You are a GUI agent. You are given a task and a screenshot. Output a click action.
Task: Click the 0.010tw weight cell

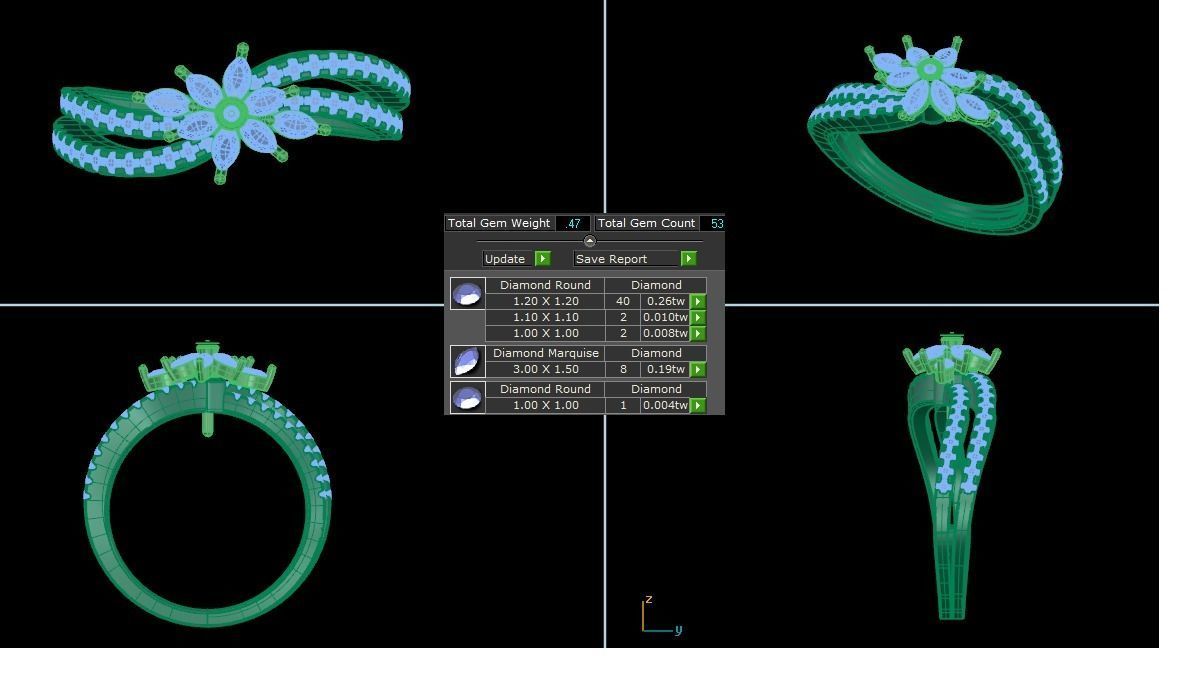pyautogui.click(x=665, y=318)
